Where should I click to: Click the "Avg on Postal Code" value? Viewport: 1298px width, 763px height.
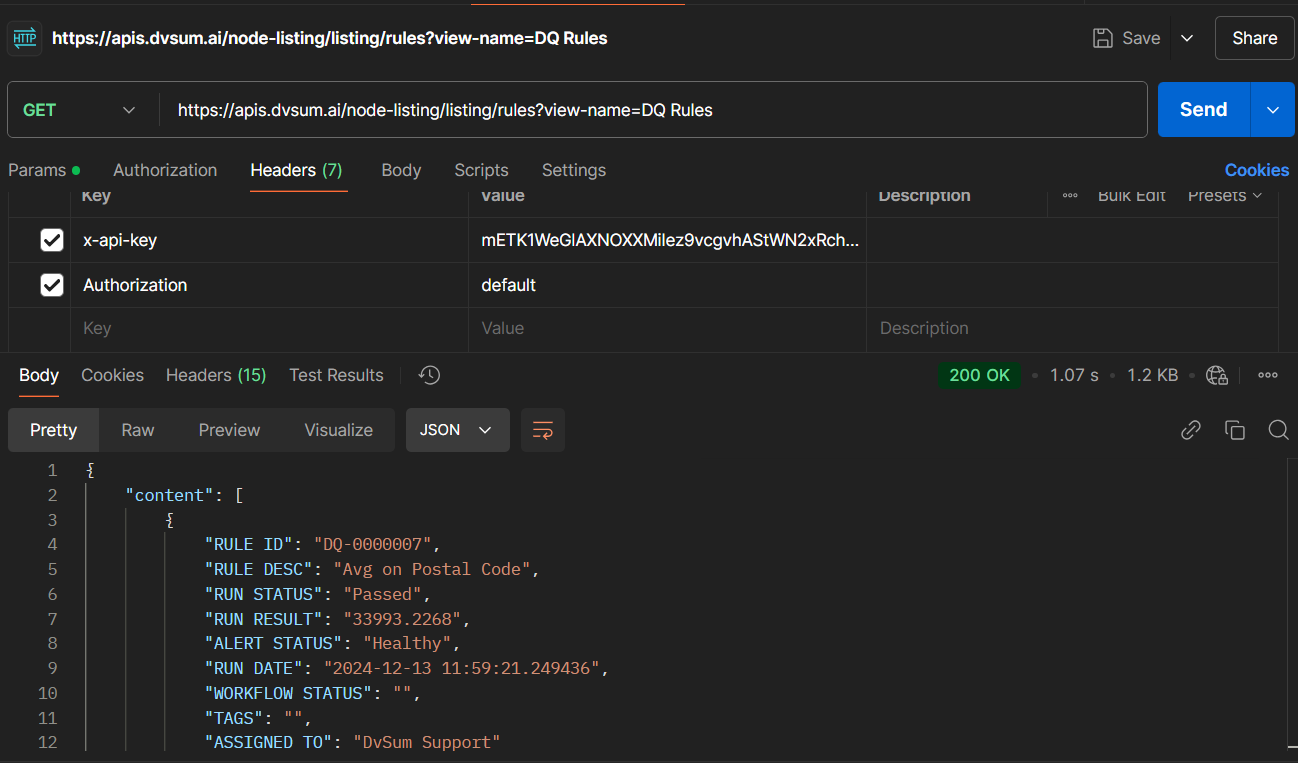(432, 569)
